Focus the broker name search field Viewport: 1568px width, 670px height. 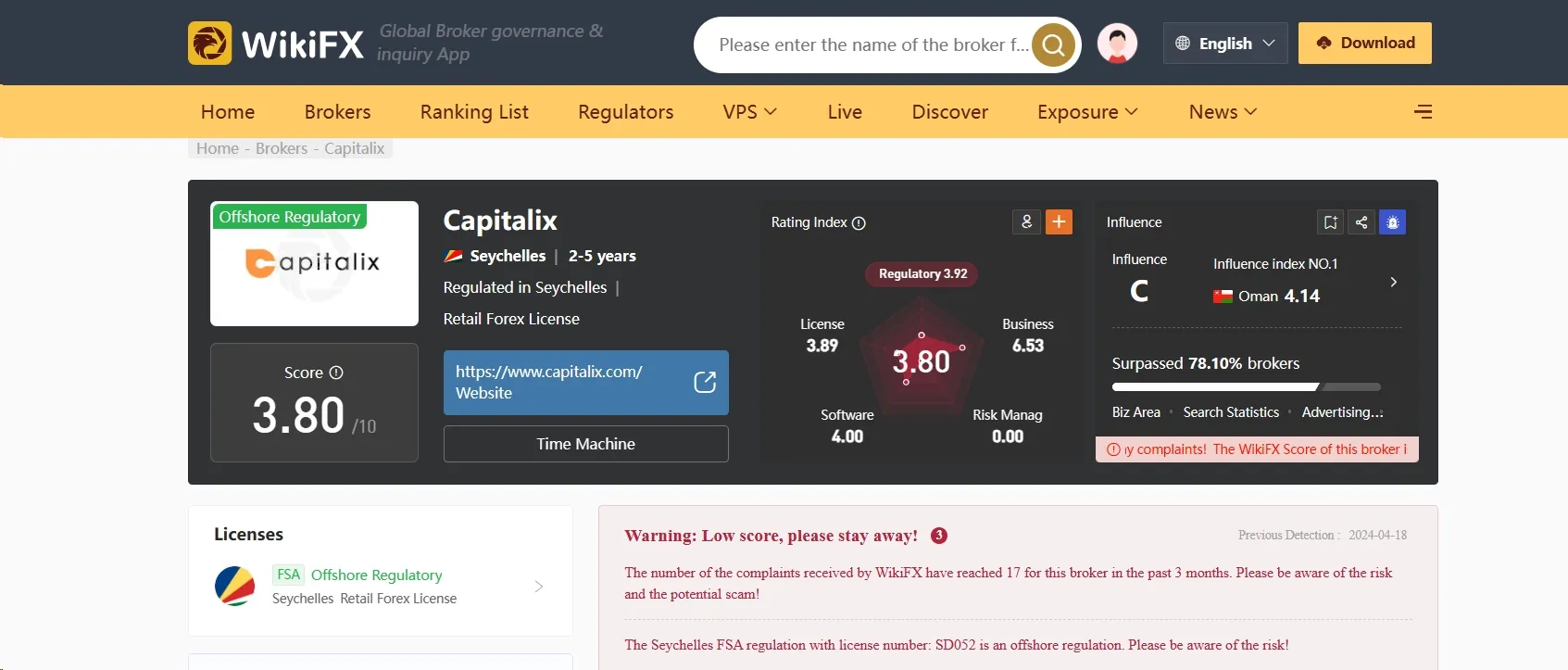(873, 44)
